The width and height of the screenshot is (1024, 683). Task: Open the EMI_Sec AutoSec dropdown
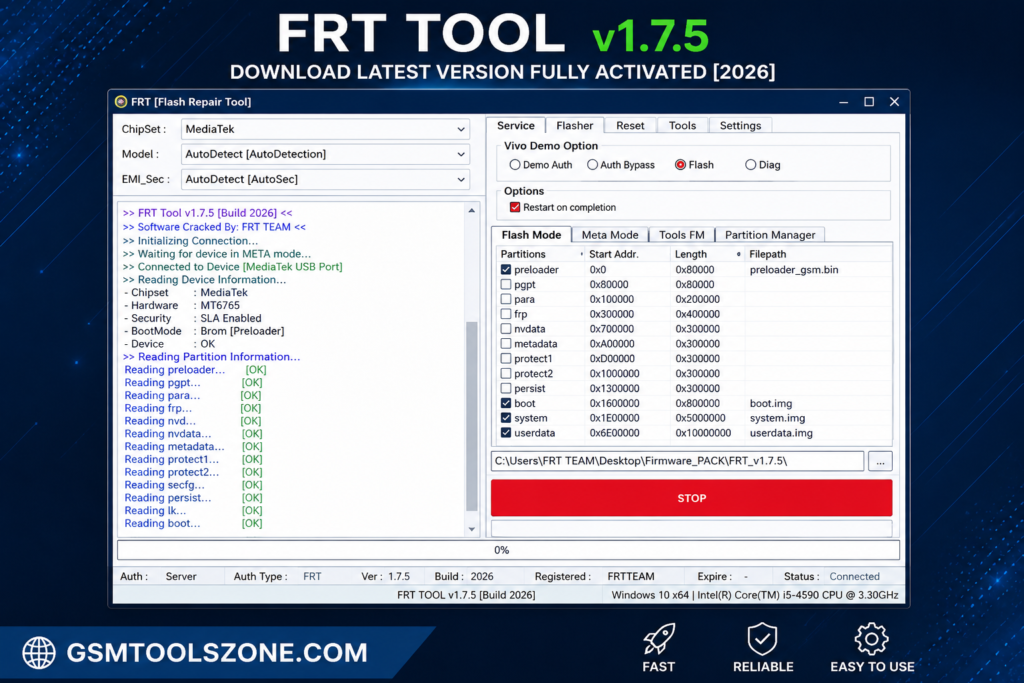(x=325, y=179)
